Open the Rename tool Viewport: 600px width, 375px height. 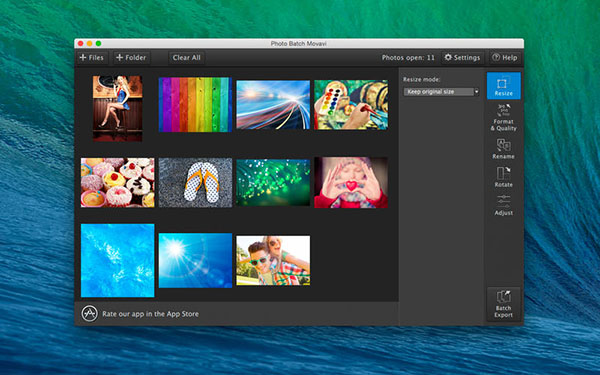pyautogui.click(x=504, y=148)
